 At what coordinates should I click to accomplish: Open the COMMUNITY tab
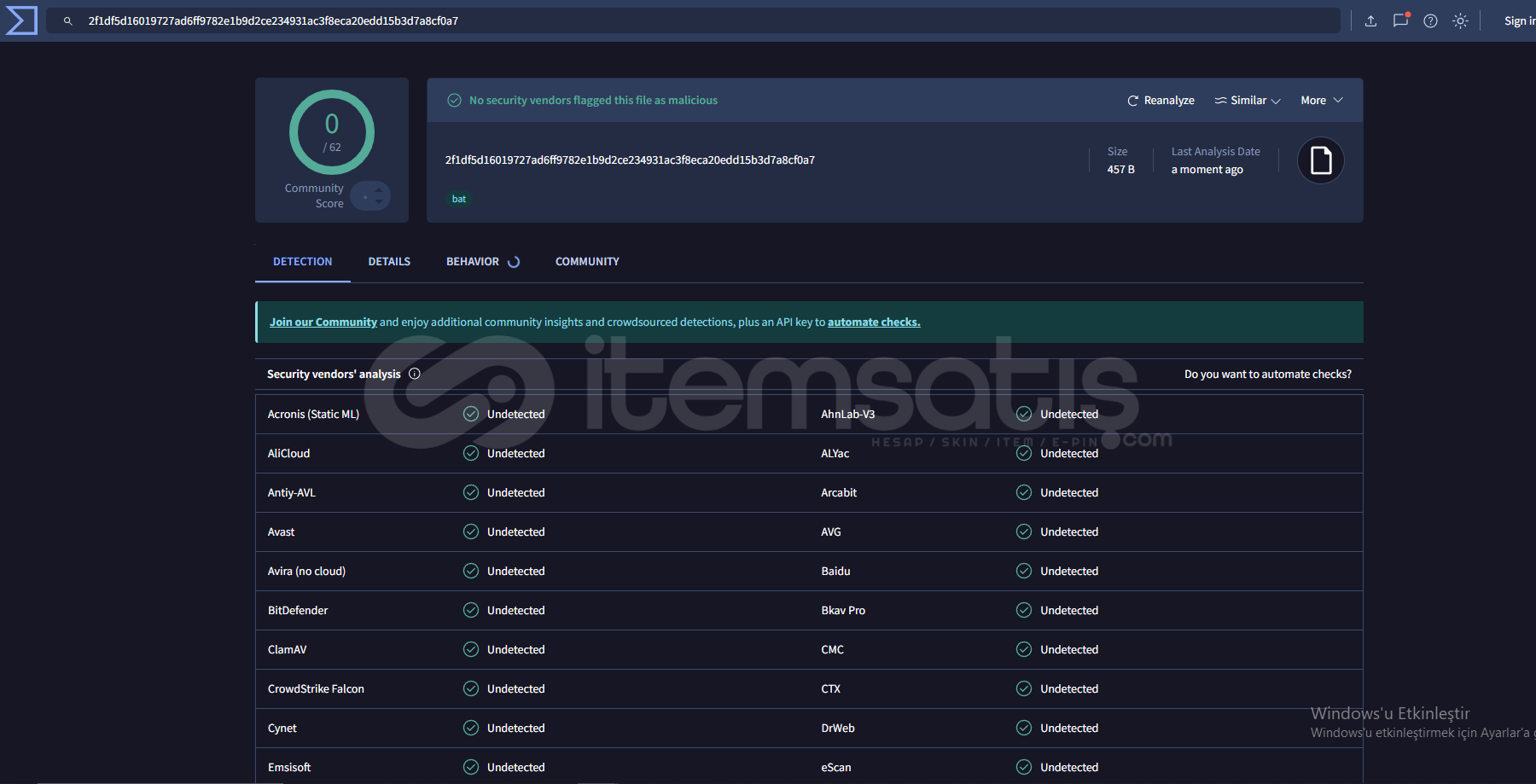point(587,262)
